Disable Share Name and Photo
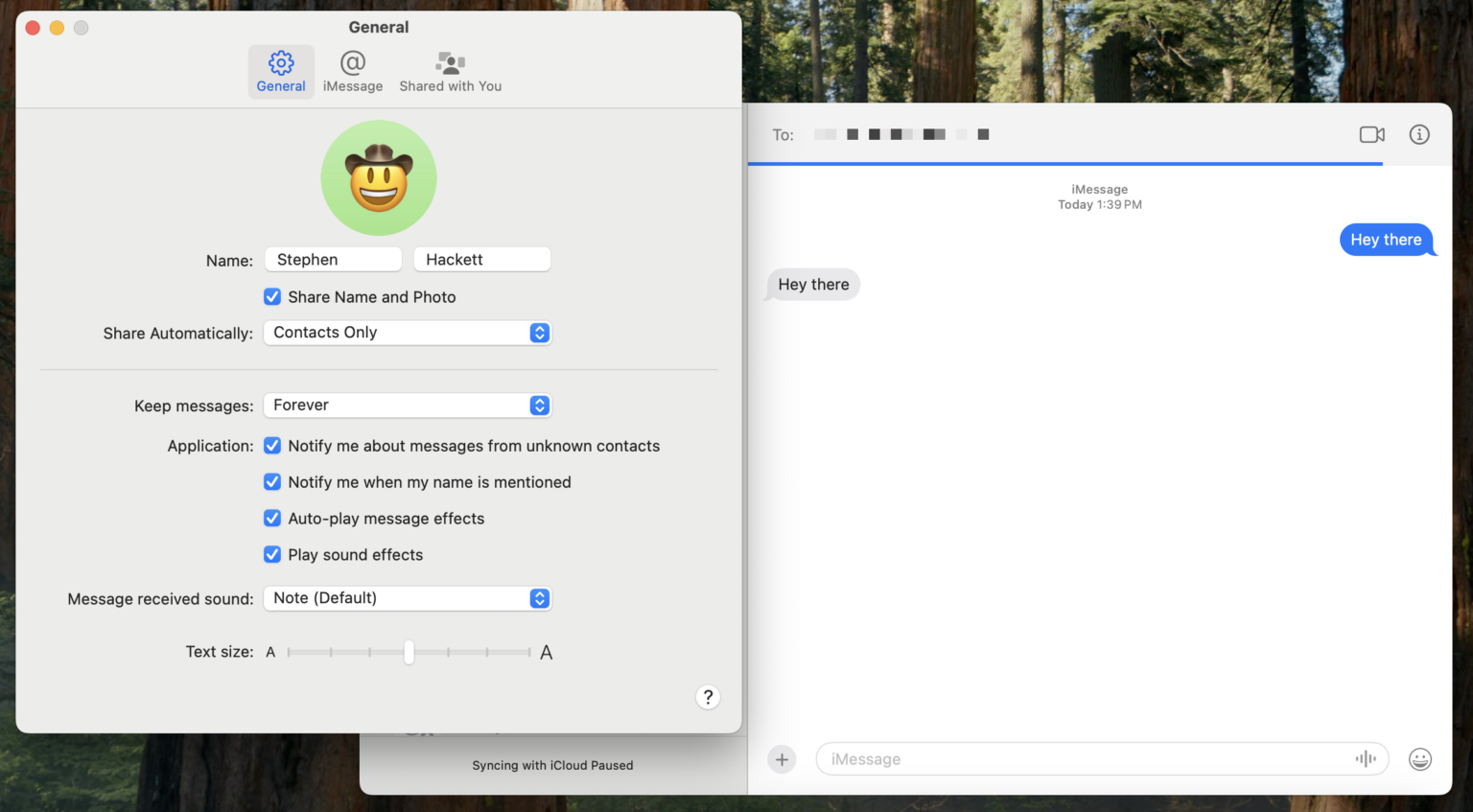Image resolution: width=1473 pixels, height=812 pixels. [272, 296]
